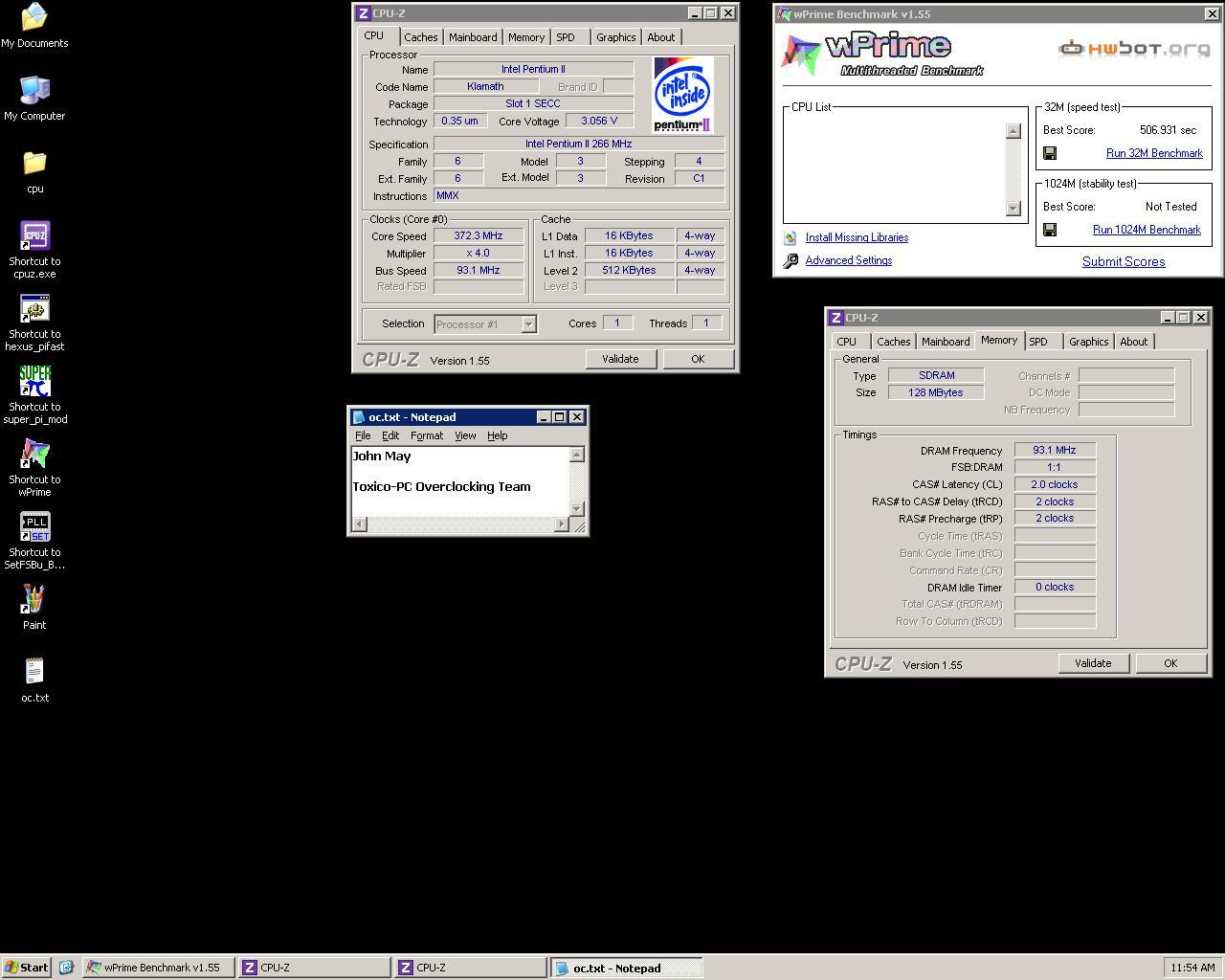The image size is (1225, 980).
Task: Click Notepad horizontal scrollbar right arrow
Action: (x=561, y=523)
